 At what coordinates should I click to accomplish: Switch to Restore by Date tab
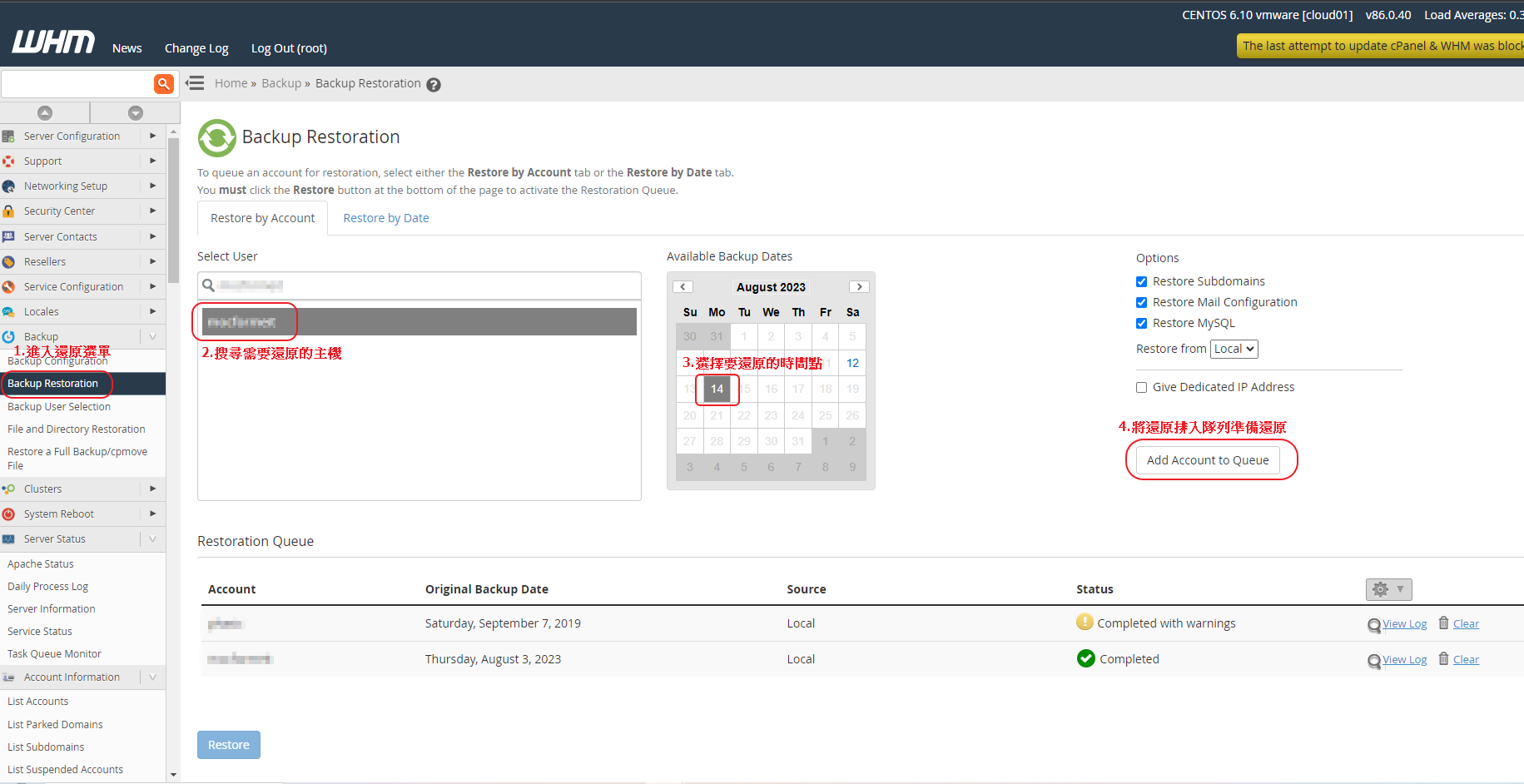click(386, 218)
